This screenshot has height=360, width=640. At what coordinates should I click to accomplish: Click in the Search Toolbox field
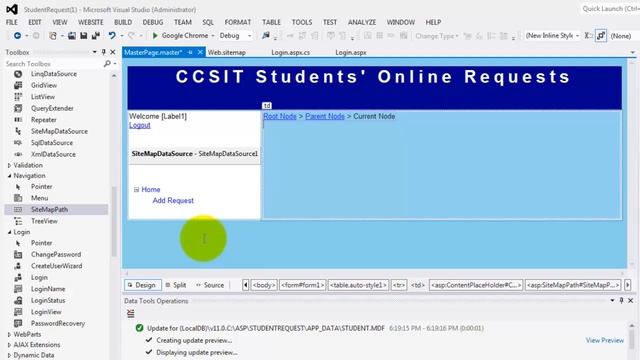click(53, 64)
